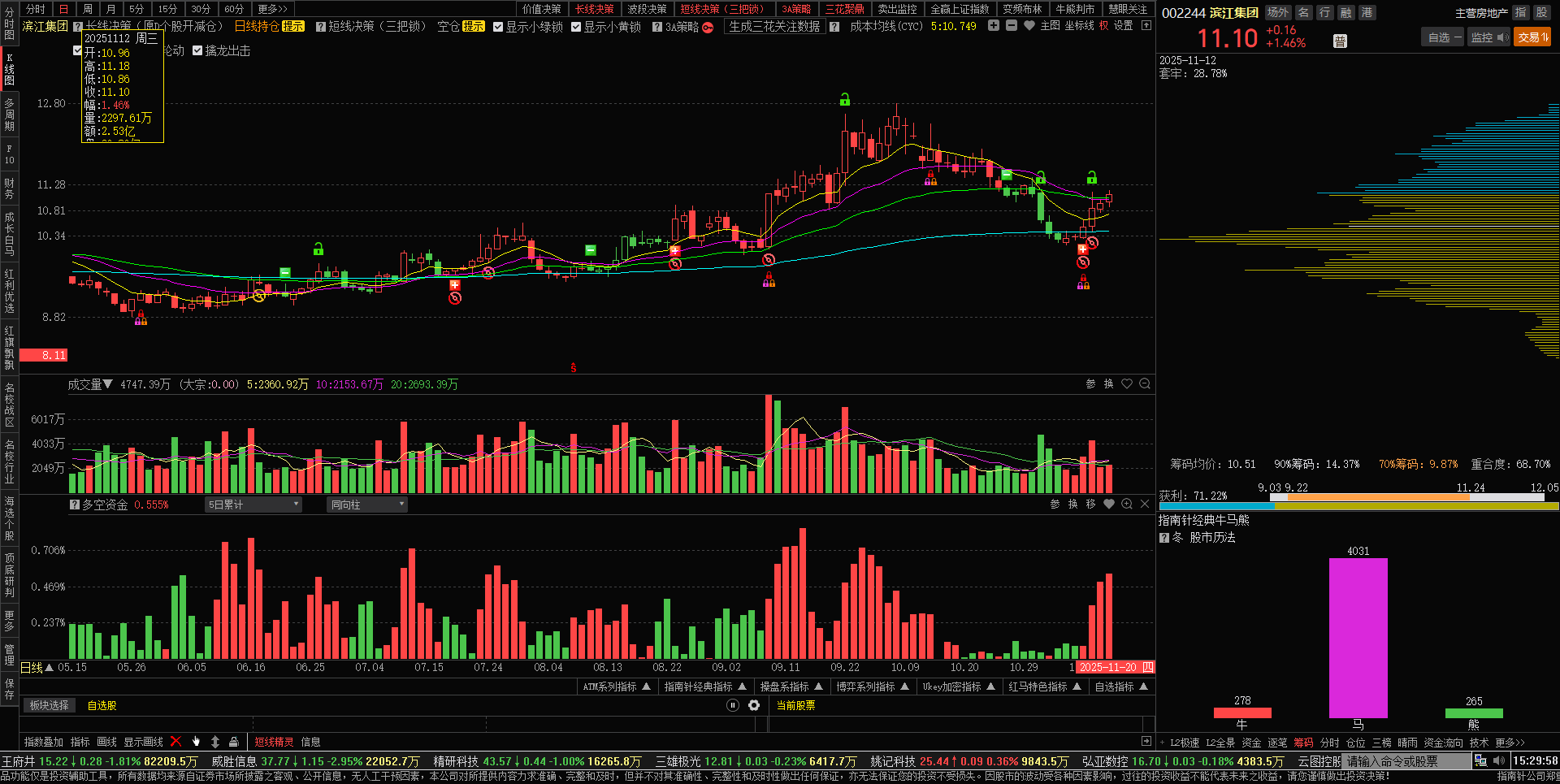Viewport: 1560px width, 784px height.
Task: Open help for 多空资金 indicator
Action: pos(75,505)
